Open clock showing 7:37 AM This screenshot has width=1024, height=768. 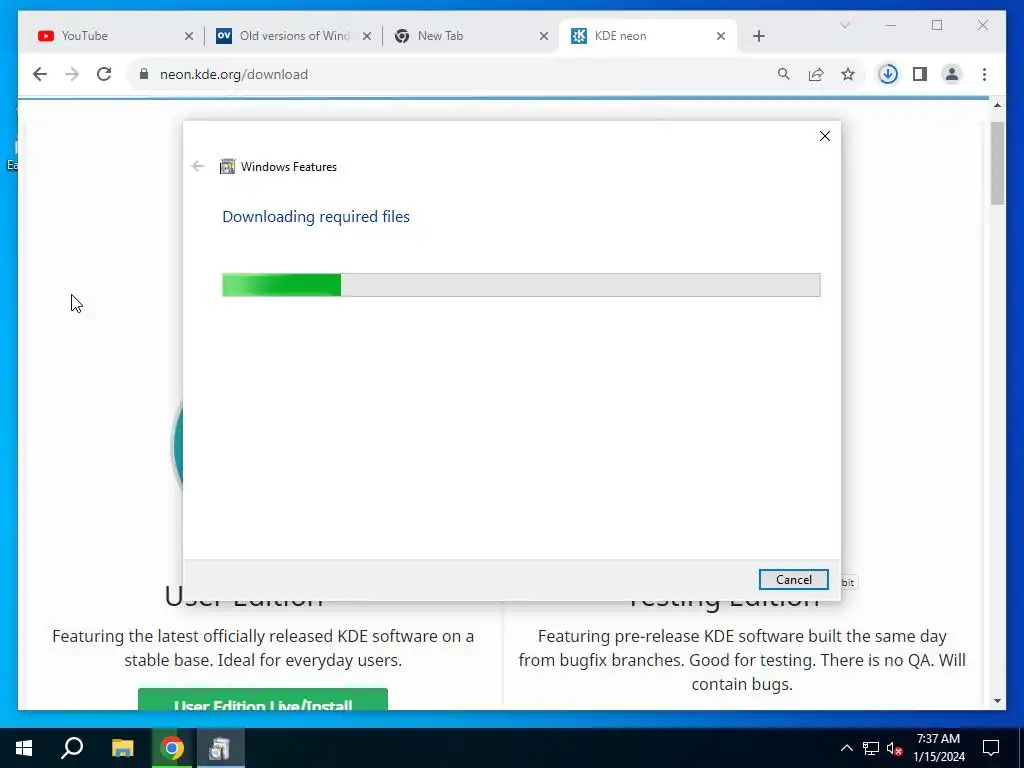[x=938, y=748]
